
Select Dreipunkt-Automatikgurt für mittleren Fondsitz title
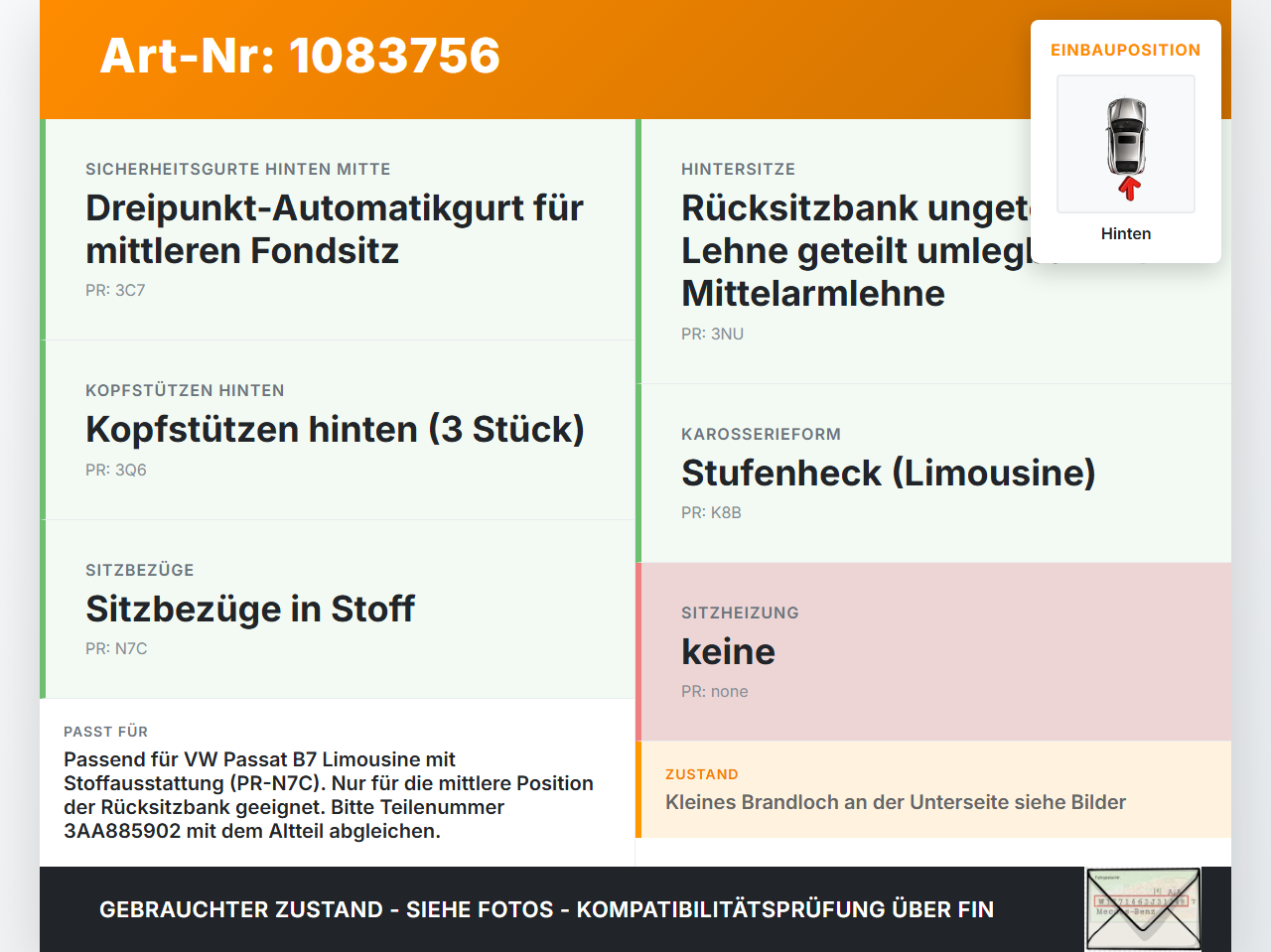[335, 229]
